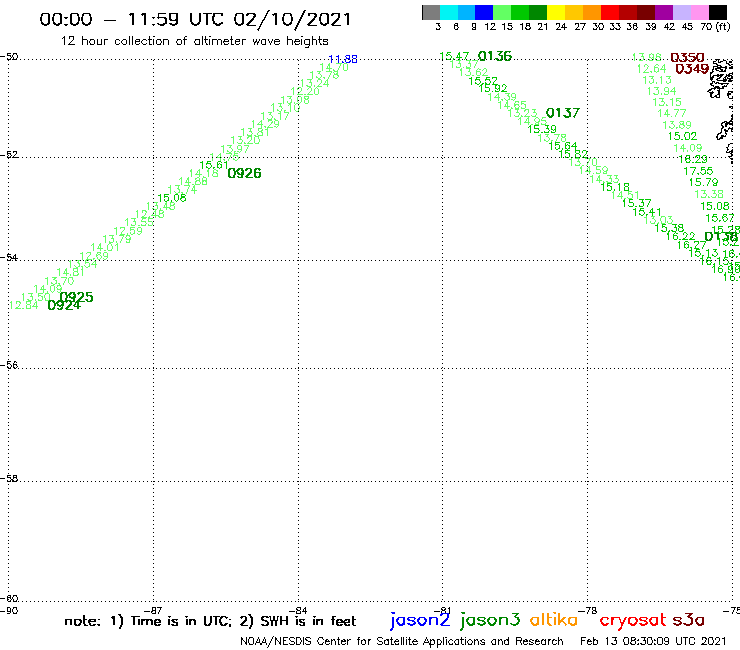Select the altika legend label
740x650 pixels.
pos(554,620)
